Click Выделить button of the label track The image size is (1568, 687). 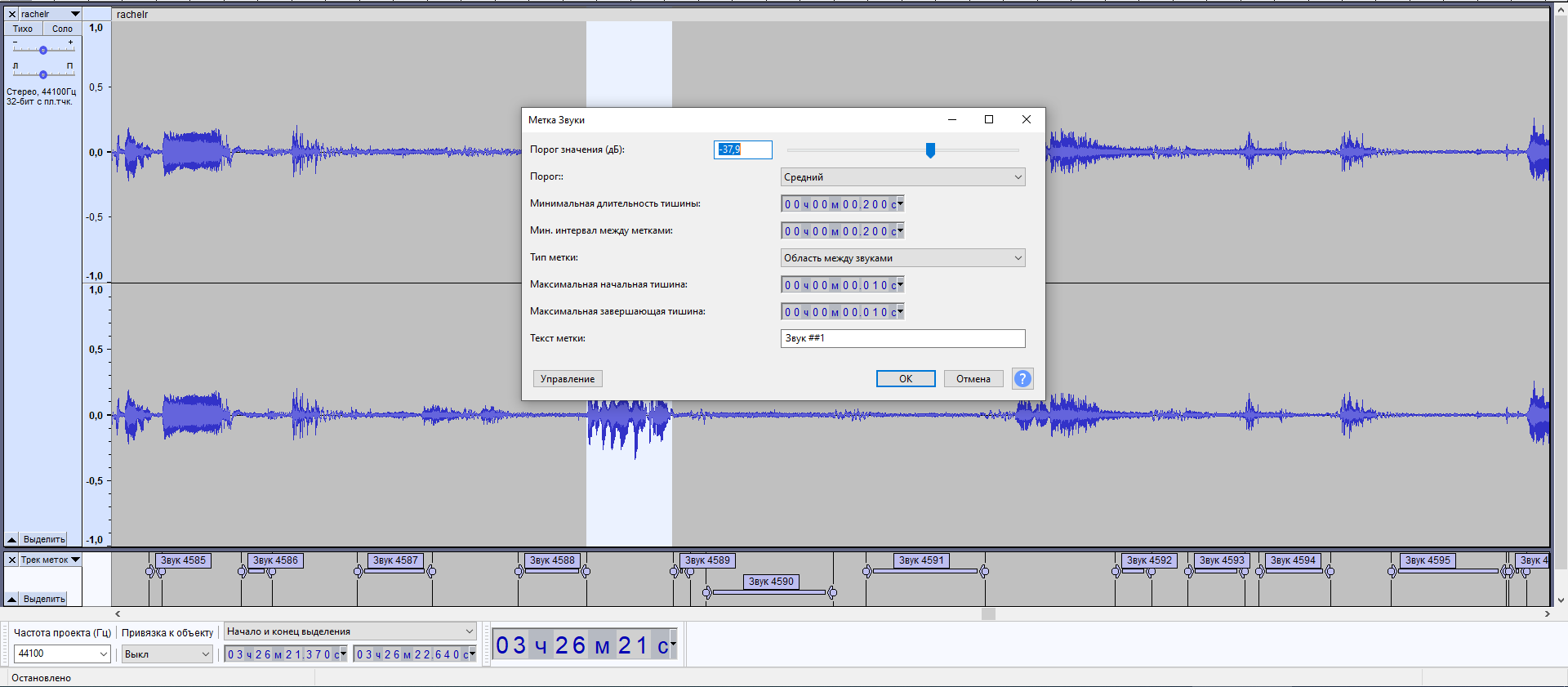point(43,599)
